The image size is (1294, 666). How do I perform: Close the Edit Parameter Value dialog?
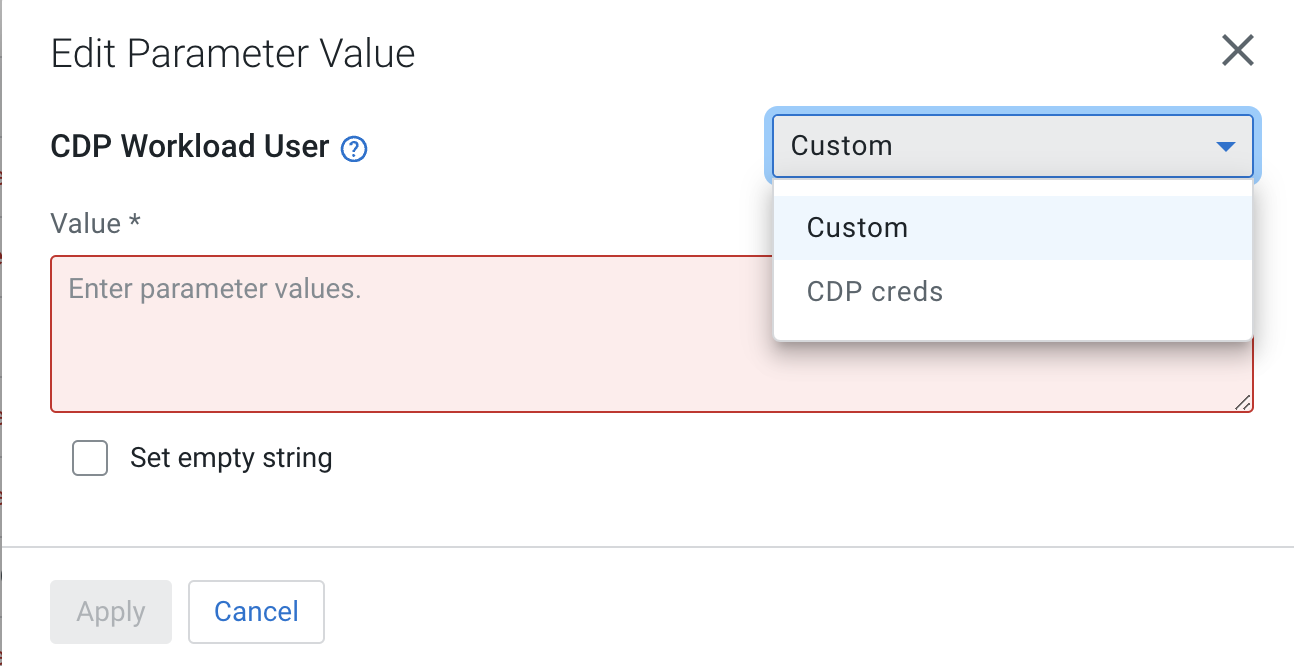click(x=1237, y=50)
